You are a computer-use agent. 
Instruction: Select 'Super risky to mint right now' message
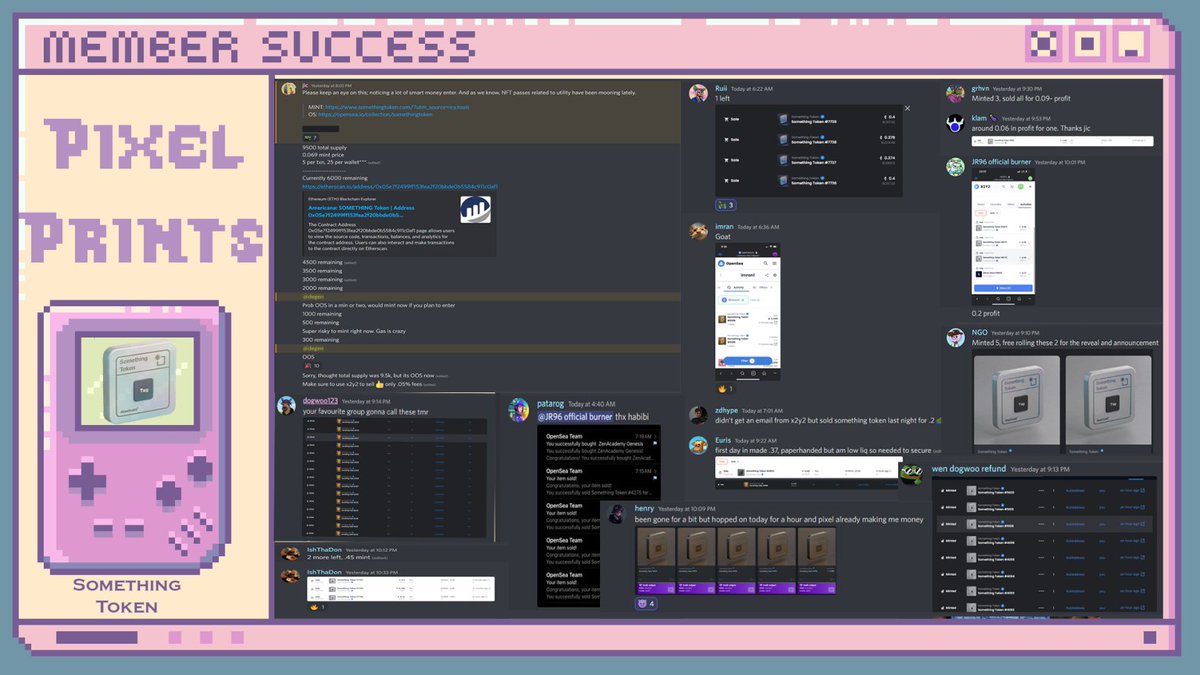[354, 331]
